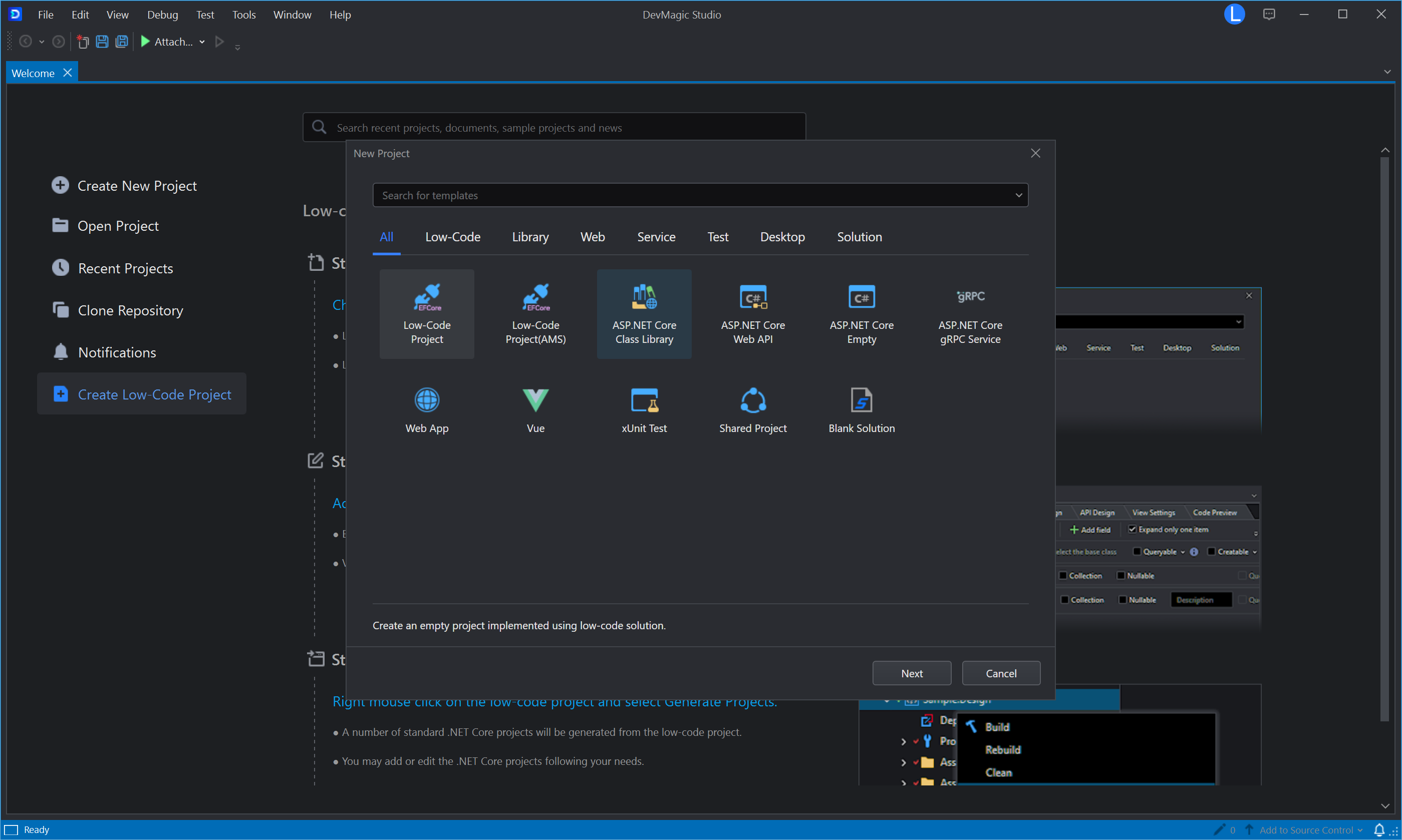
Task: Choose ASP.NET Core Web API template
Action: click(x=752, y=313)
